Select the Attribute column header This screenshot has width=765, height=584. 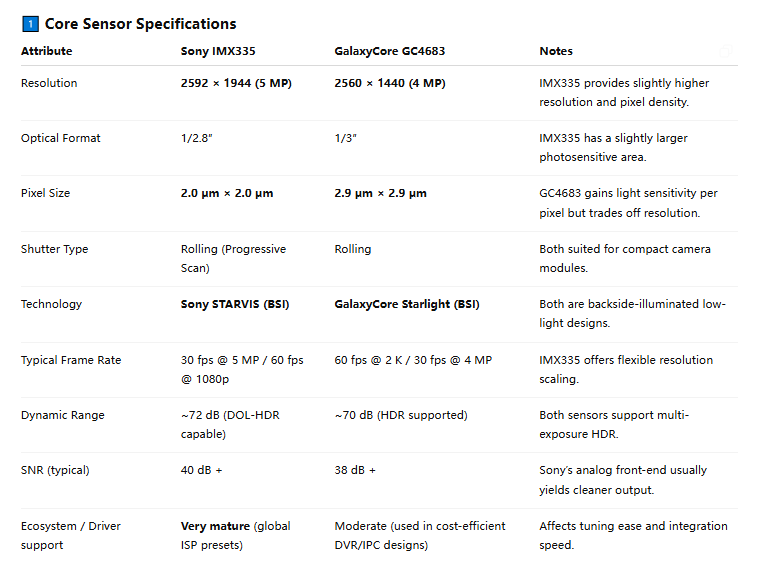[x=46, y=51]
